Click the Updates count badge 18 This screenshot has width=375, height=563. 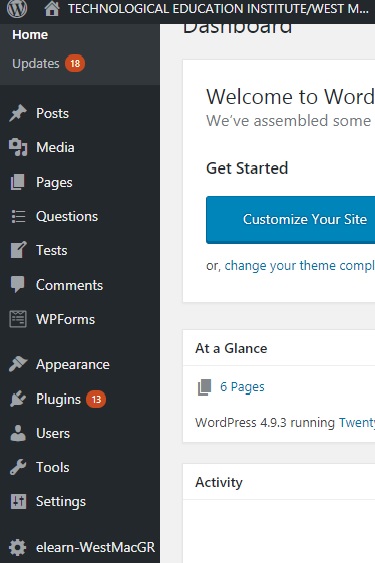(x=75, y=64)
